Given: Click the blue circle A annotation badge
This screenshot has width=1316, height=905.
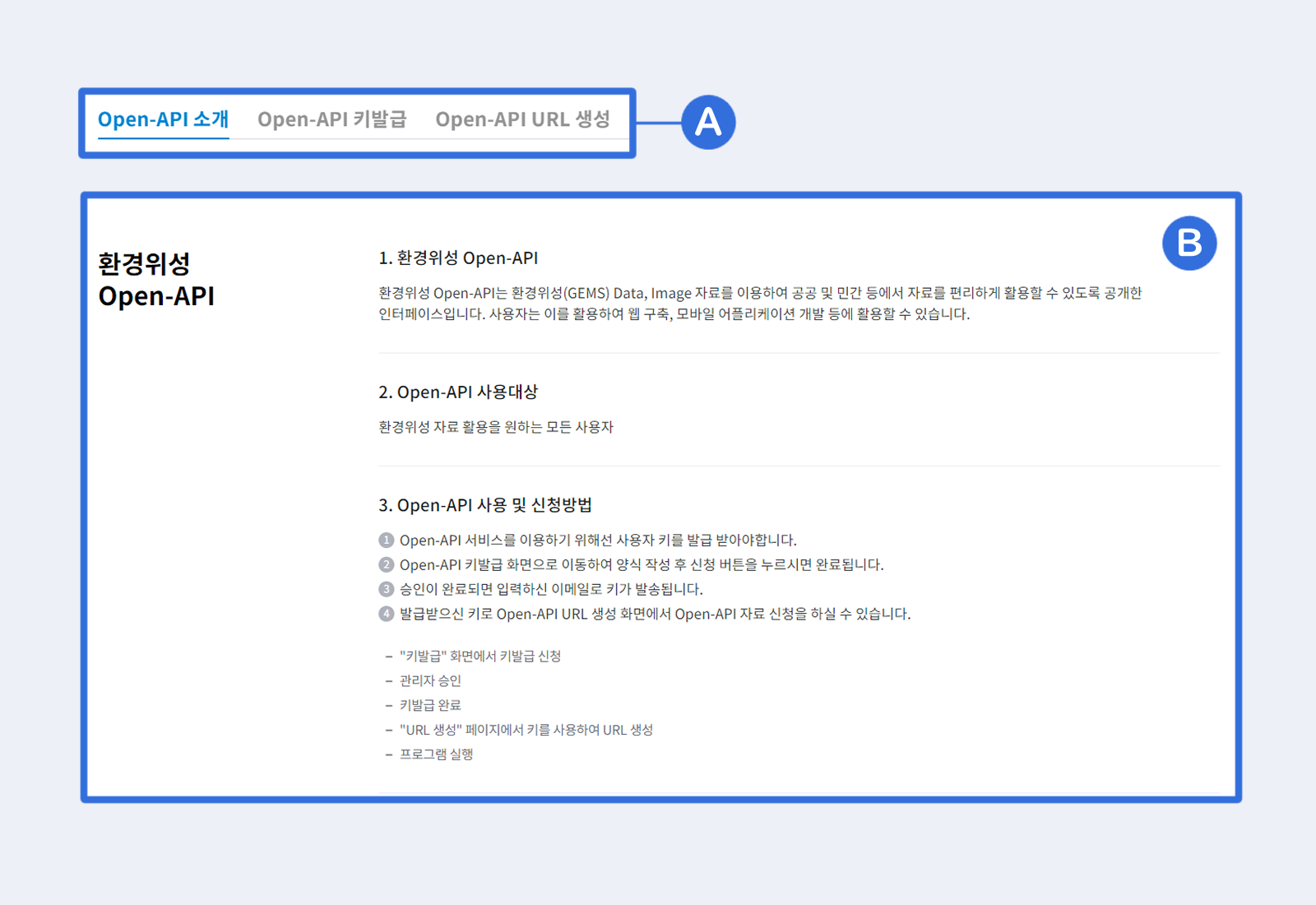Looking at the screenshot, I should click(708, 123).
